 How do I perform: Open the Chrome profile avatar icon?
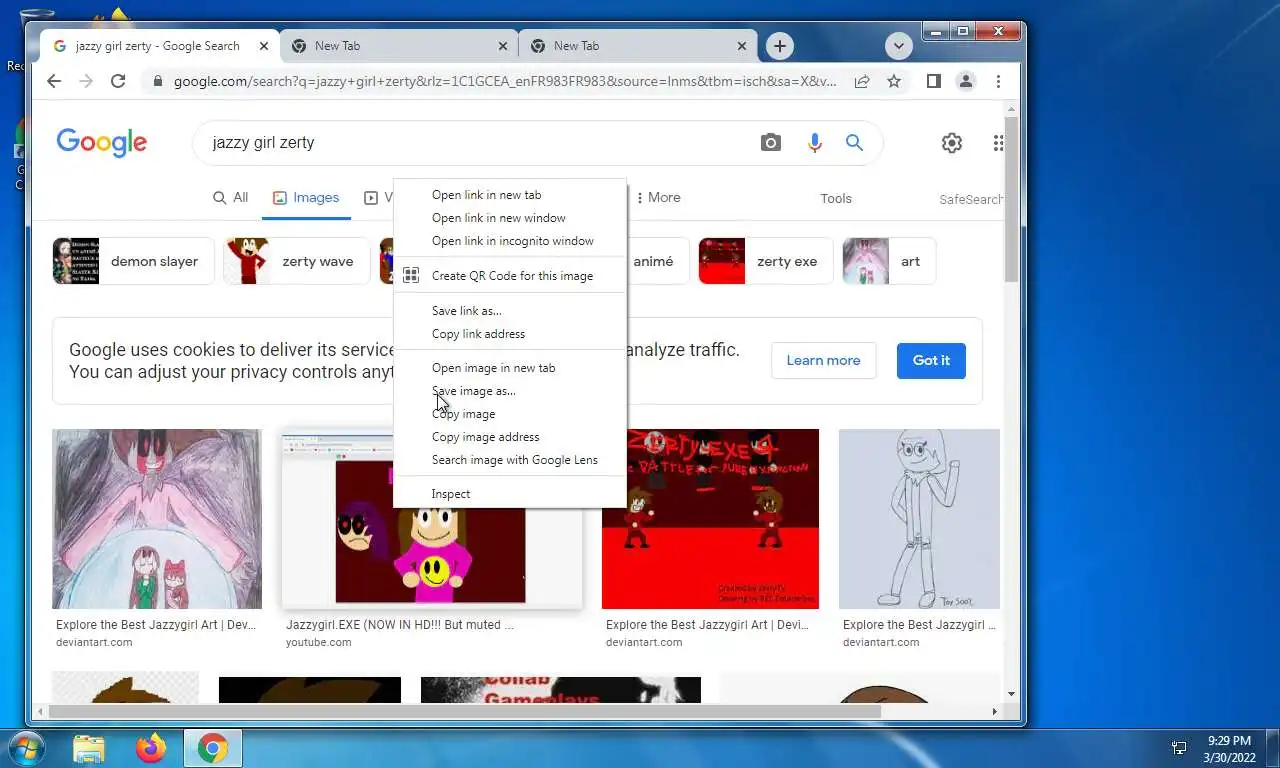point(965,81)
